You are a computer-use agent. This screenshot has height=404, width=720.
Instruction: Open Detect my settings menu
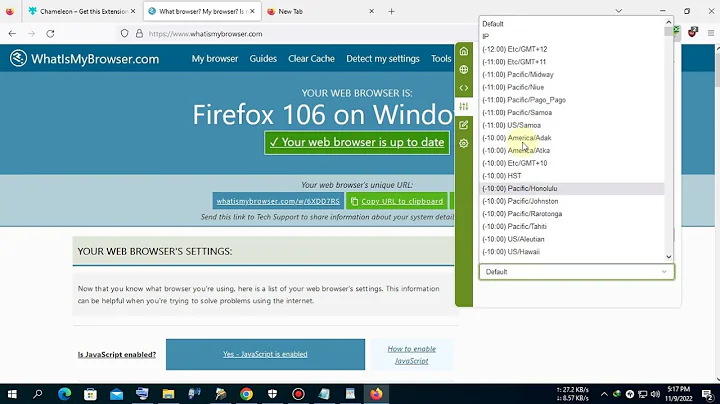383,59
